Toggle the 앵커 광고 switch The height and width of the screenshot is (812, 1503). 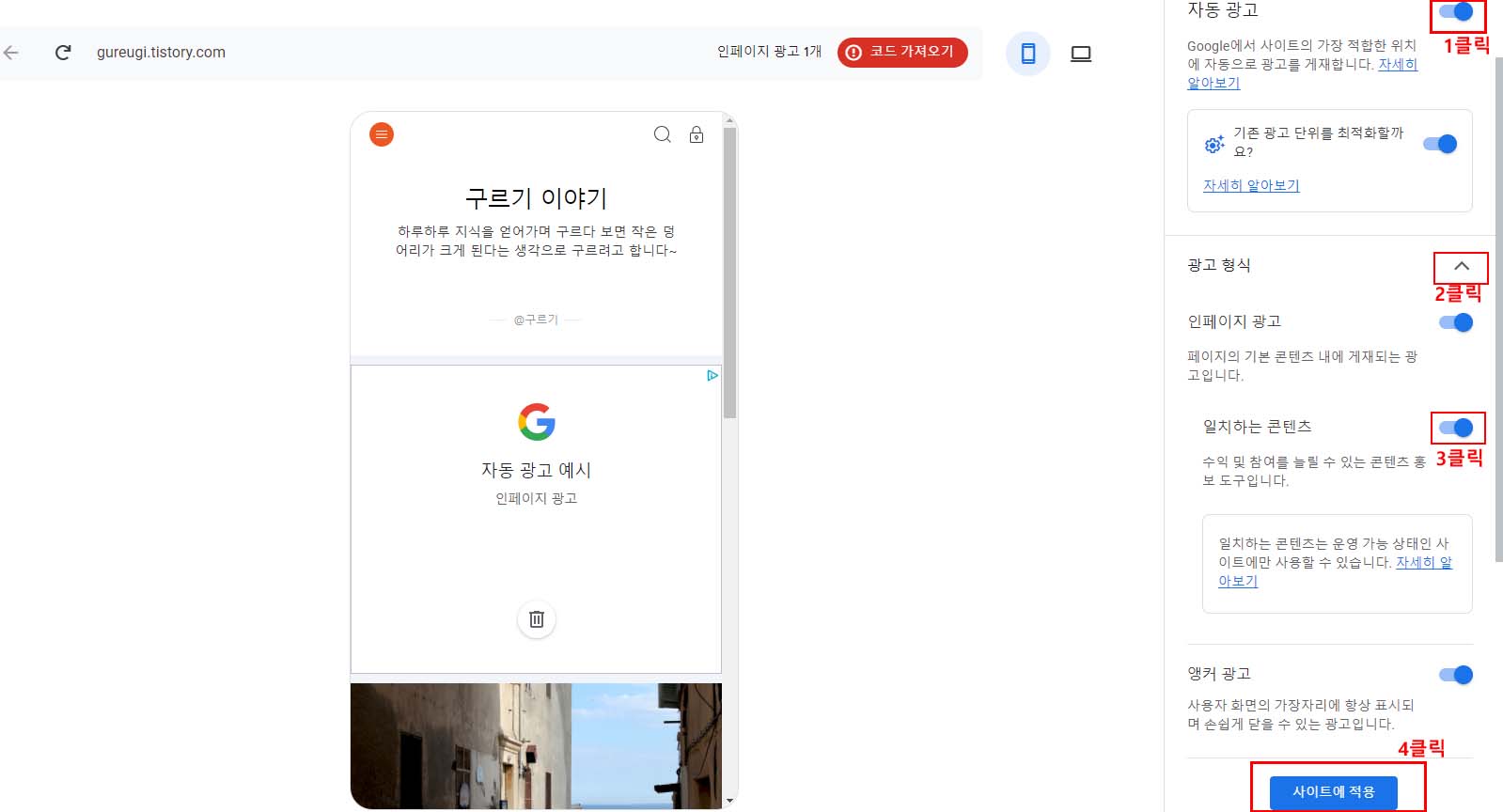1456,675
